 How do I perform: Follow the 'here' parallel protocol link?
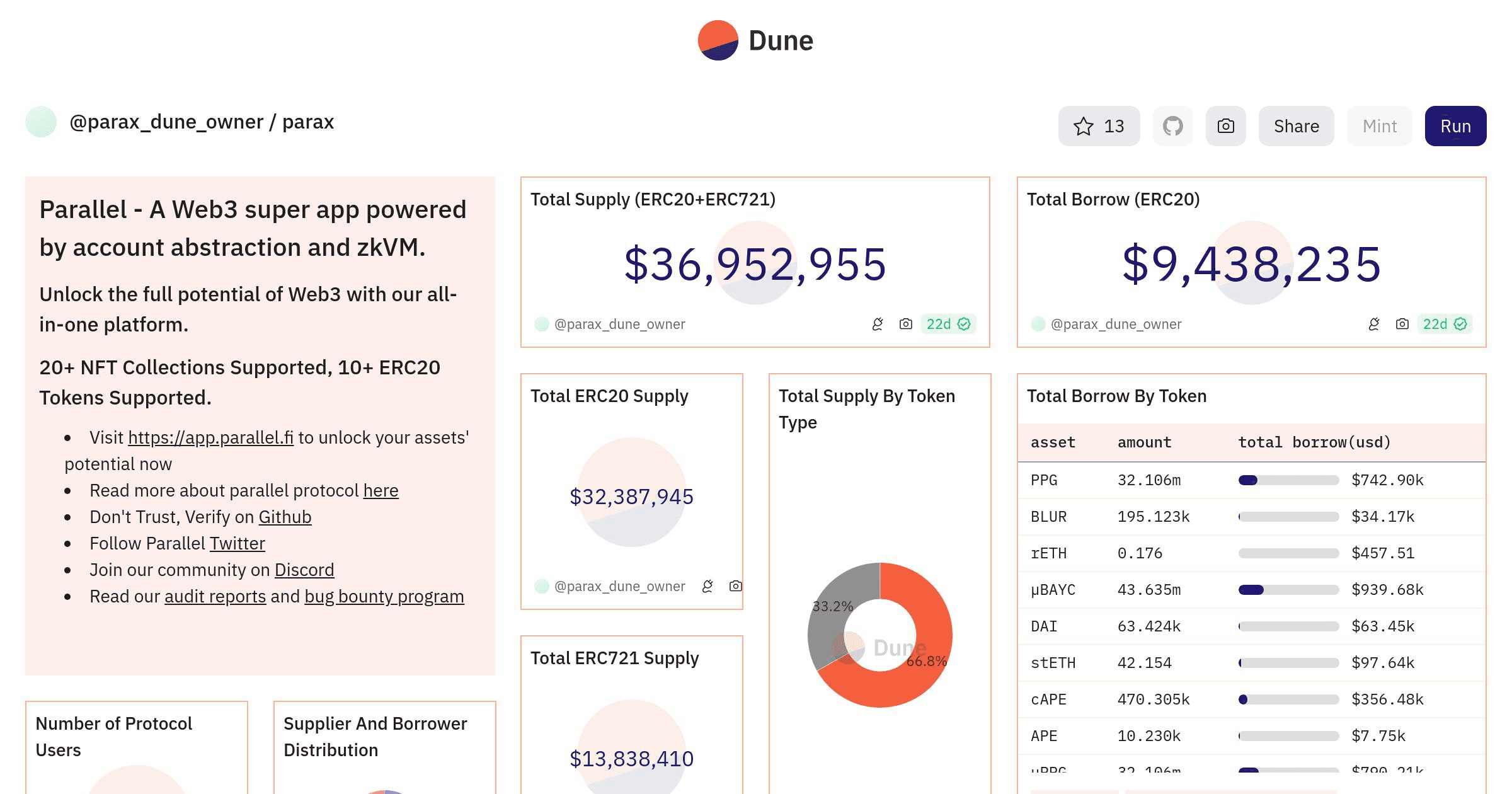click(x=381, y=490)
